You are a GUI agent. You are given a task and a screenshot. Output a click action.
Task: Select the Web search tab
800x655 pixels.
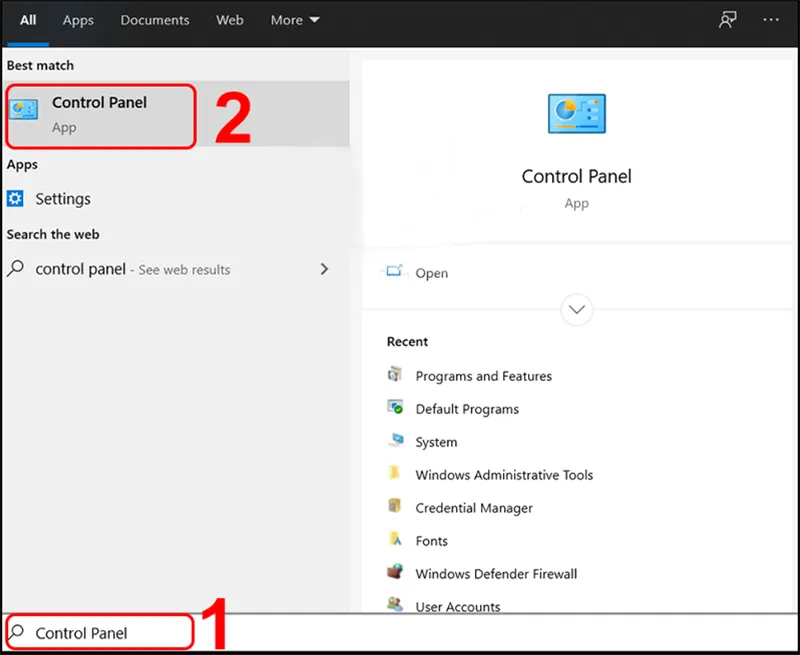coord(230,20)
